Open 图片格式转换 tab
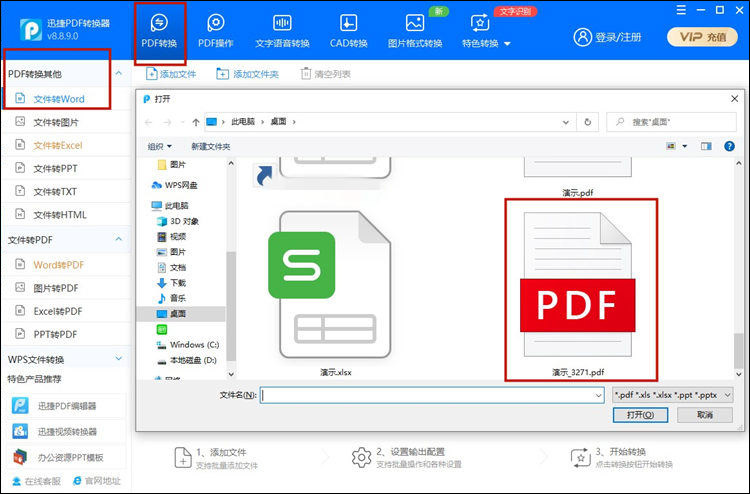The width and height of the screenshot is (750, 494). [415, 32]
